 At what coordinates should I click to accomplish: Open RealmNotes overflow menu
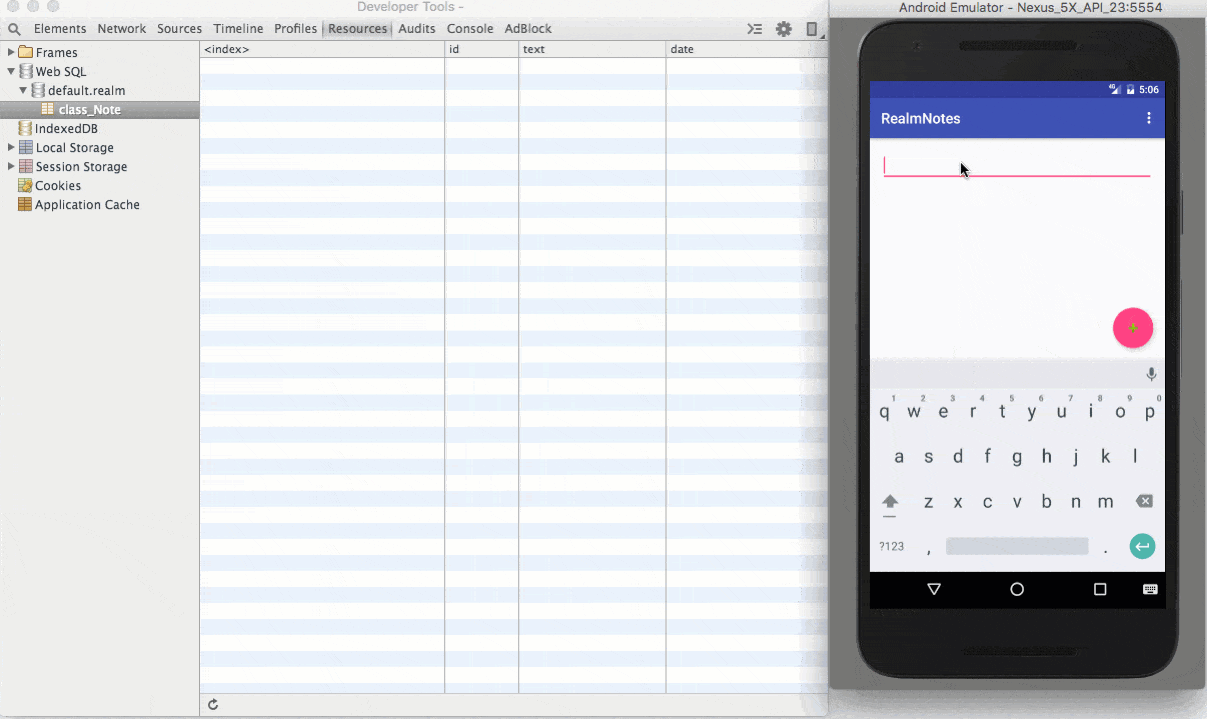[1148, 118]
